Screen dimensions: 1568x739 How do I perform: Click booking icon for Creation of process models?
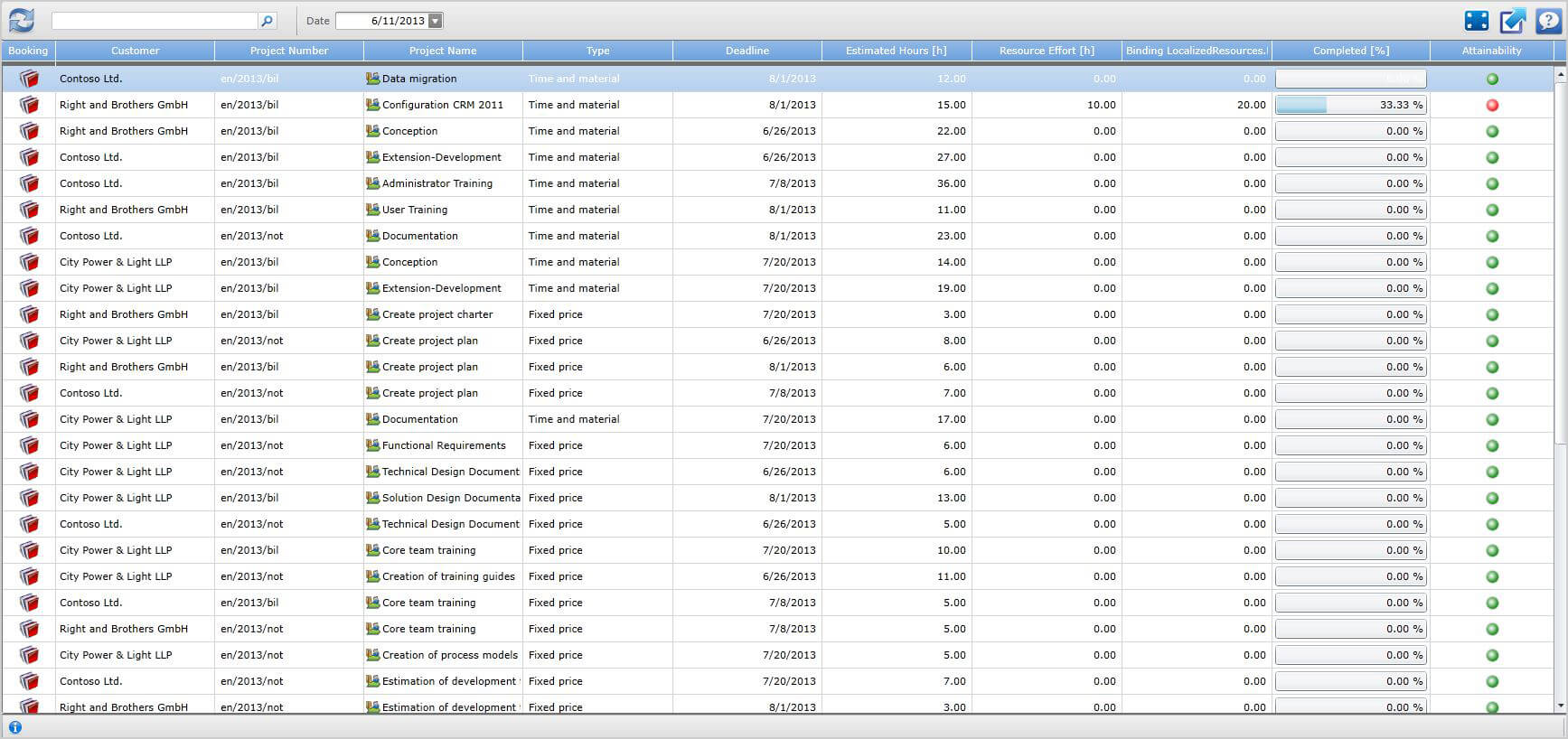click(x=29, y=655)
